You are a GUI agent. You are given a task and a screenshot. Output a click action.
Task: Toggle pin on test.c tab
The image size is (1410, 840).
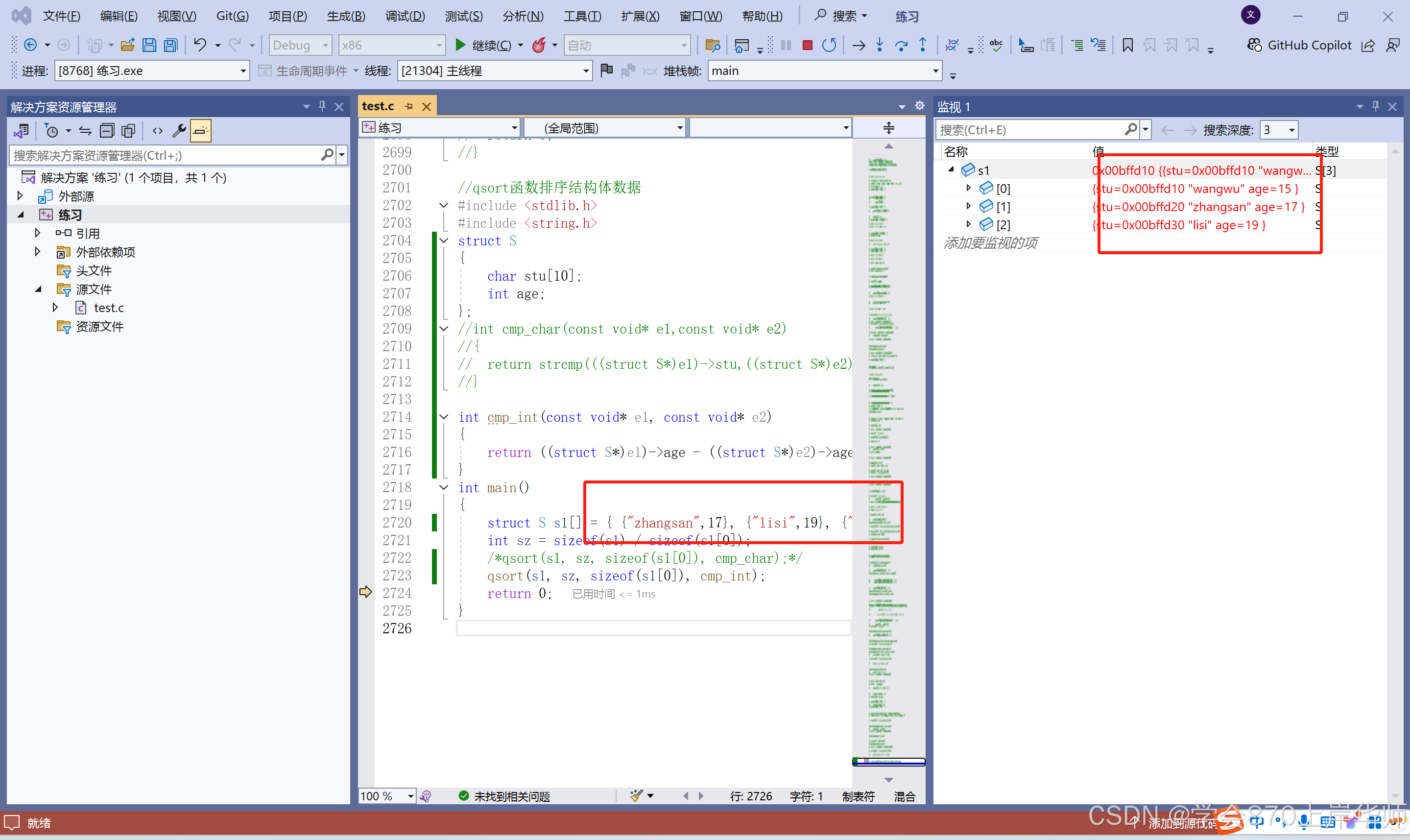coord(409,106)
